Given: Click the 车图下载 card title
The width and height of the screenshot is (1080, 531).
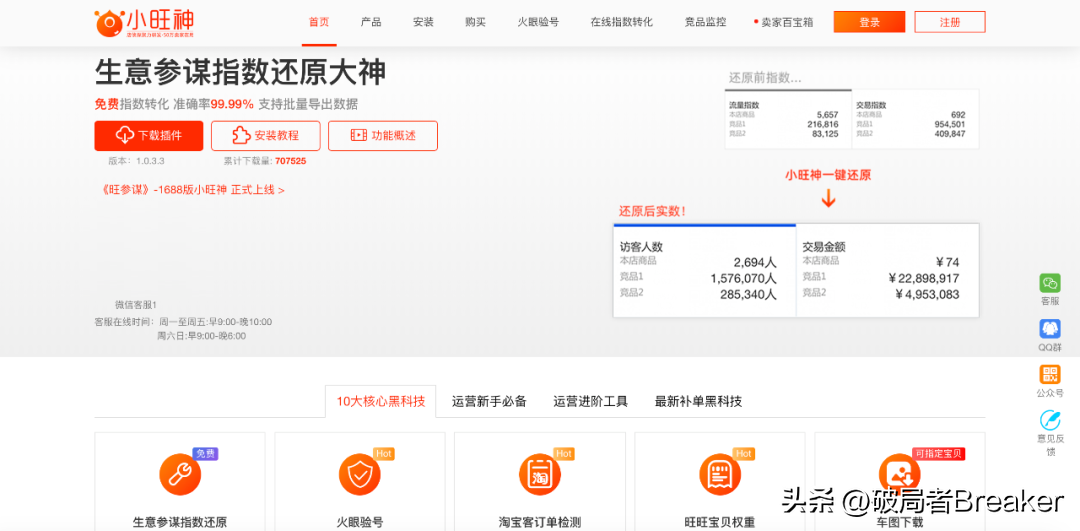Looking at the screenshot, I should pyautogui.click(x=900, y=522).
